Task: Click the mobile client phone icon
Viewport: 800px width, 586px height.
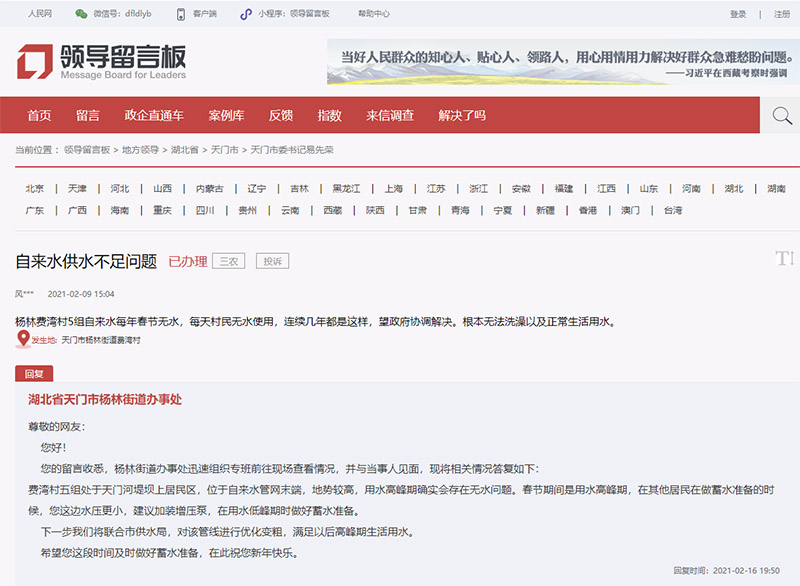Action: pyautogui.click(x=180, y=14)
